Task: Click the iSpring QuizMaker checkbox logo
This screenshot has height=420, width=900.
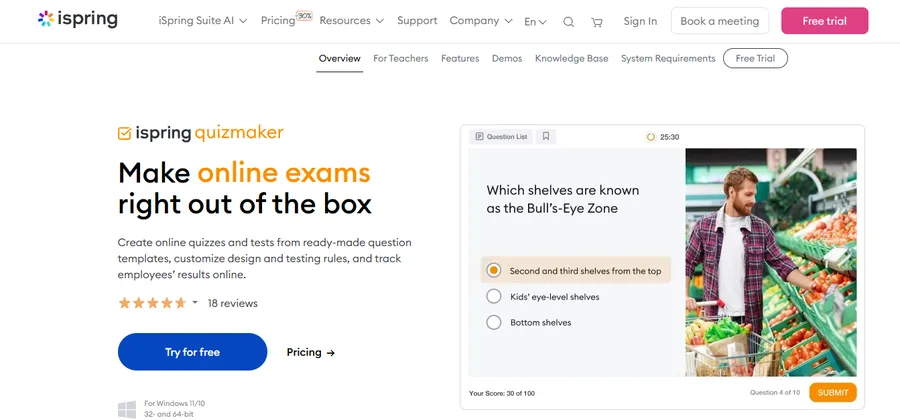Action: click(125, 133)
